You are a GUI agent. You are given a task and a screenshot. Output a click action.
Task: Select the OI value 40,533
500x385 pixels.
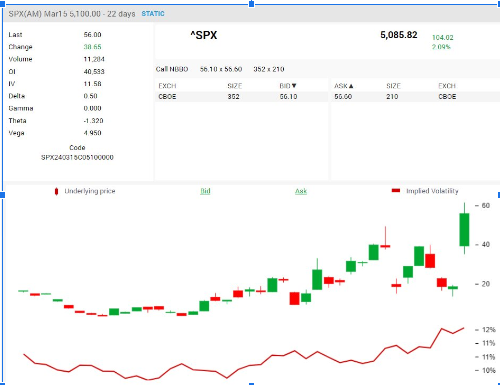(94, 72)
